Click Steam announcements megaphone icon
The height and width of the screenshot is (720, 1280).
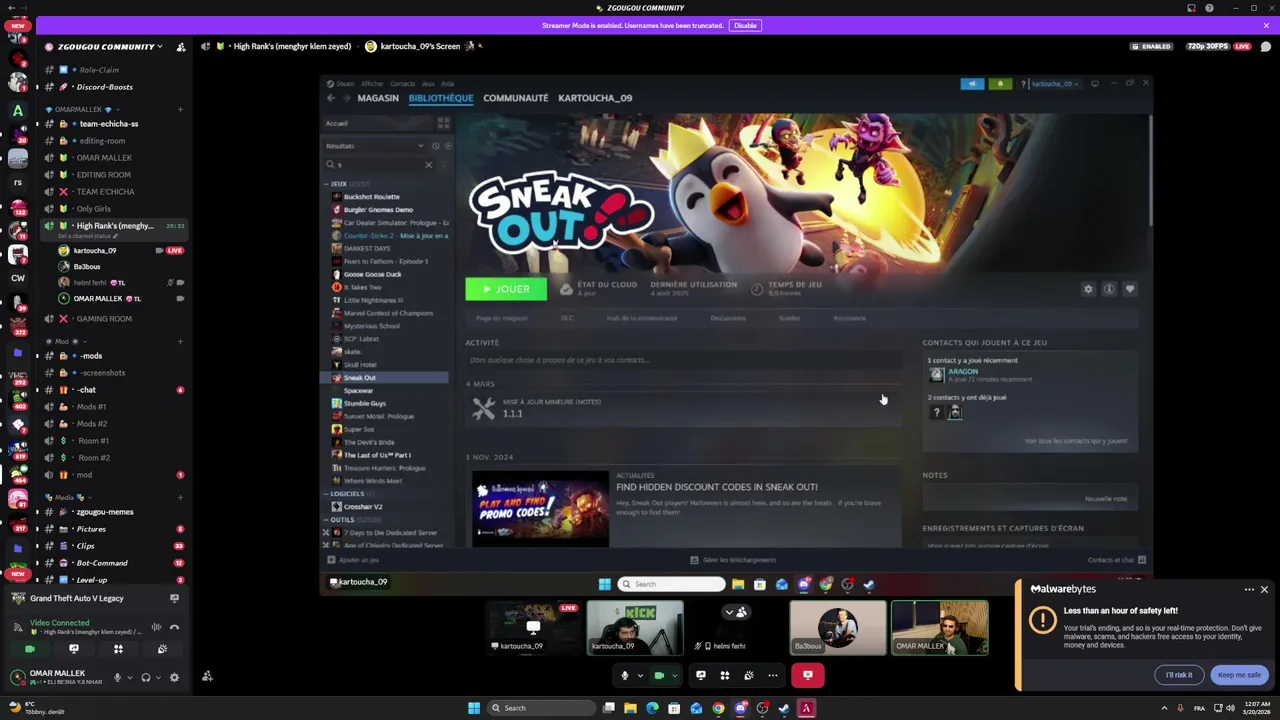point(972,84)
